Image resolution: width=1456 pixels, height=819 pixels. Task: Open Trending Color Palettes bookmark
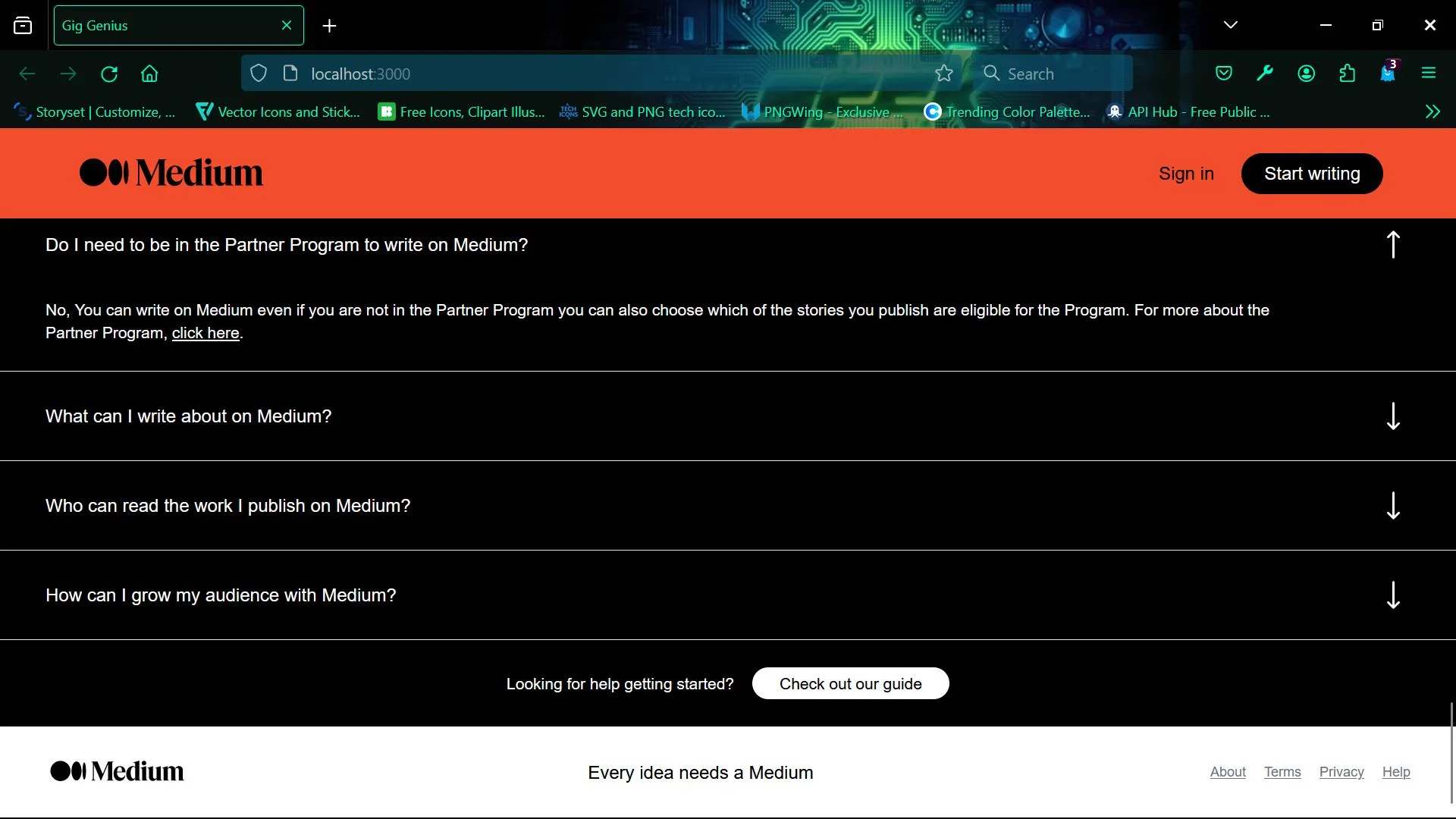click(1006, 112)
